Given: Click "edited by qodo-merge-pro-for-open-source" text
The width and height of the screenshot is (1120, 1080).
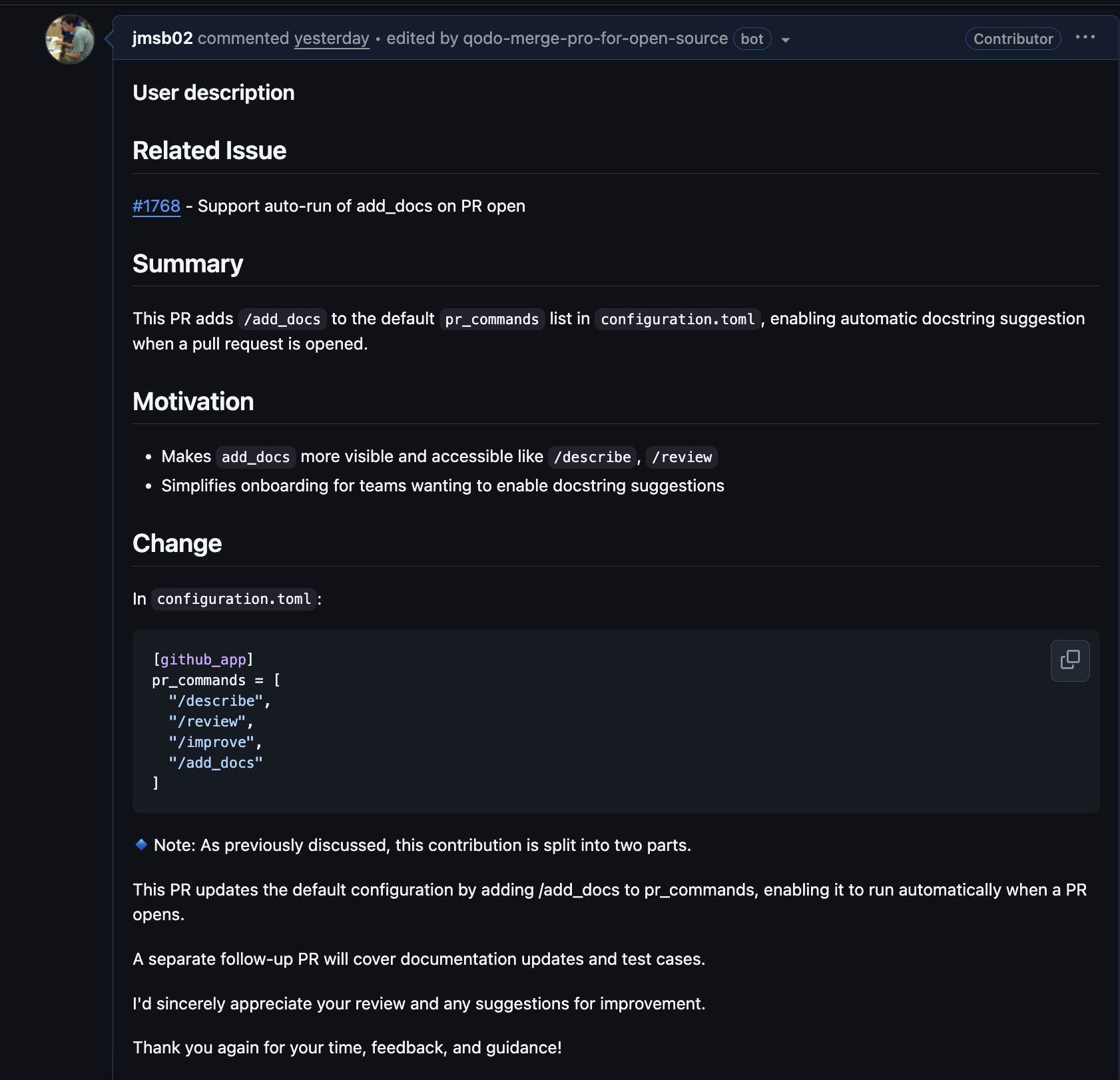Looking at the screenshot, I should coord(557,39).
